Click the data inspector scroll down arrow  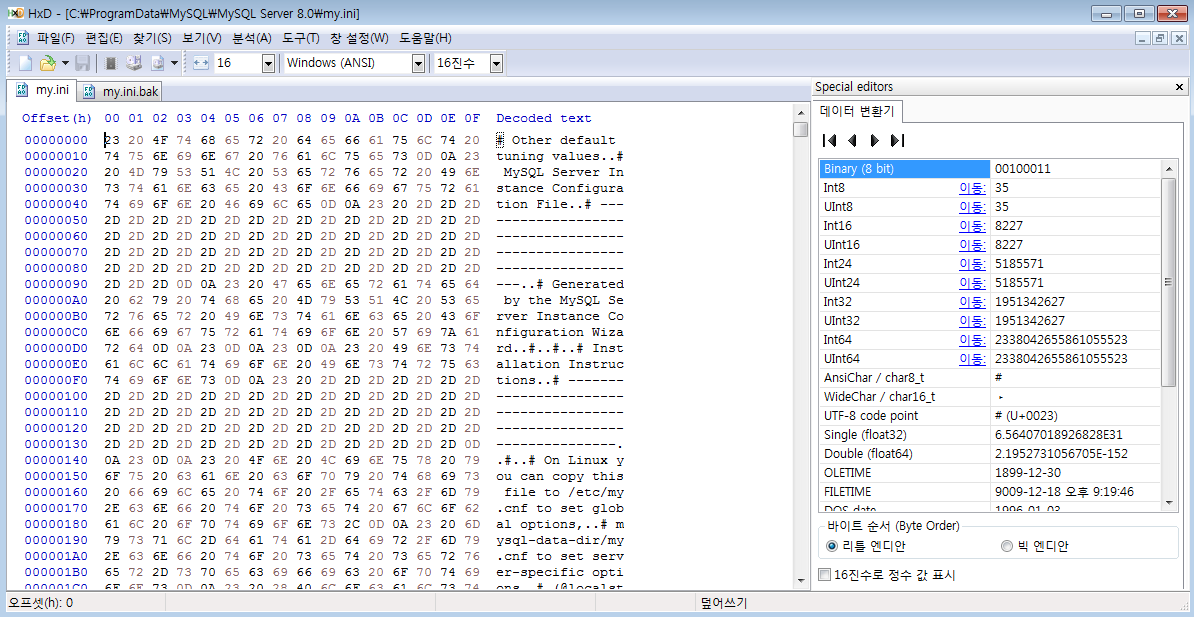pyautogui.click(x=1171, y=504)
